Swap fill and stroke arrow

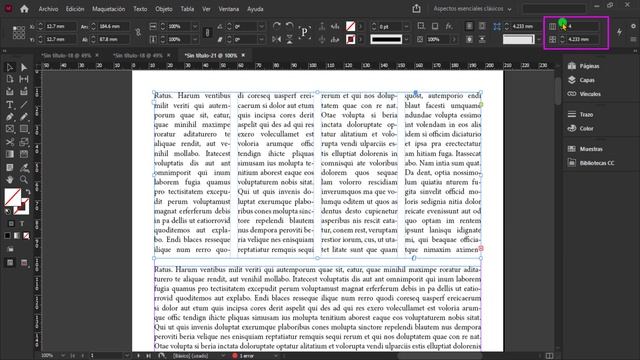click(28, 192)
